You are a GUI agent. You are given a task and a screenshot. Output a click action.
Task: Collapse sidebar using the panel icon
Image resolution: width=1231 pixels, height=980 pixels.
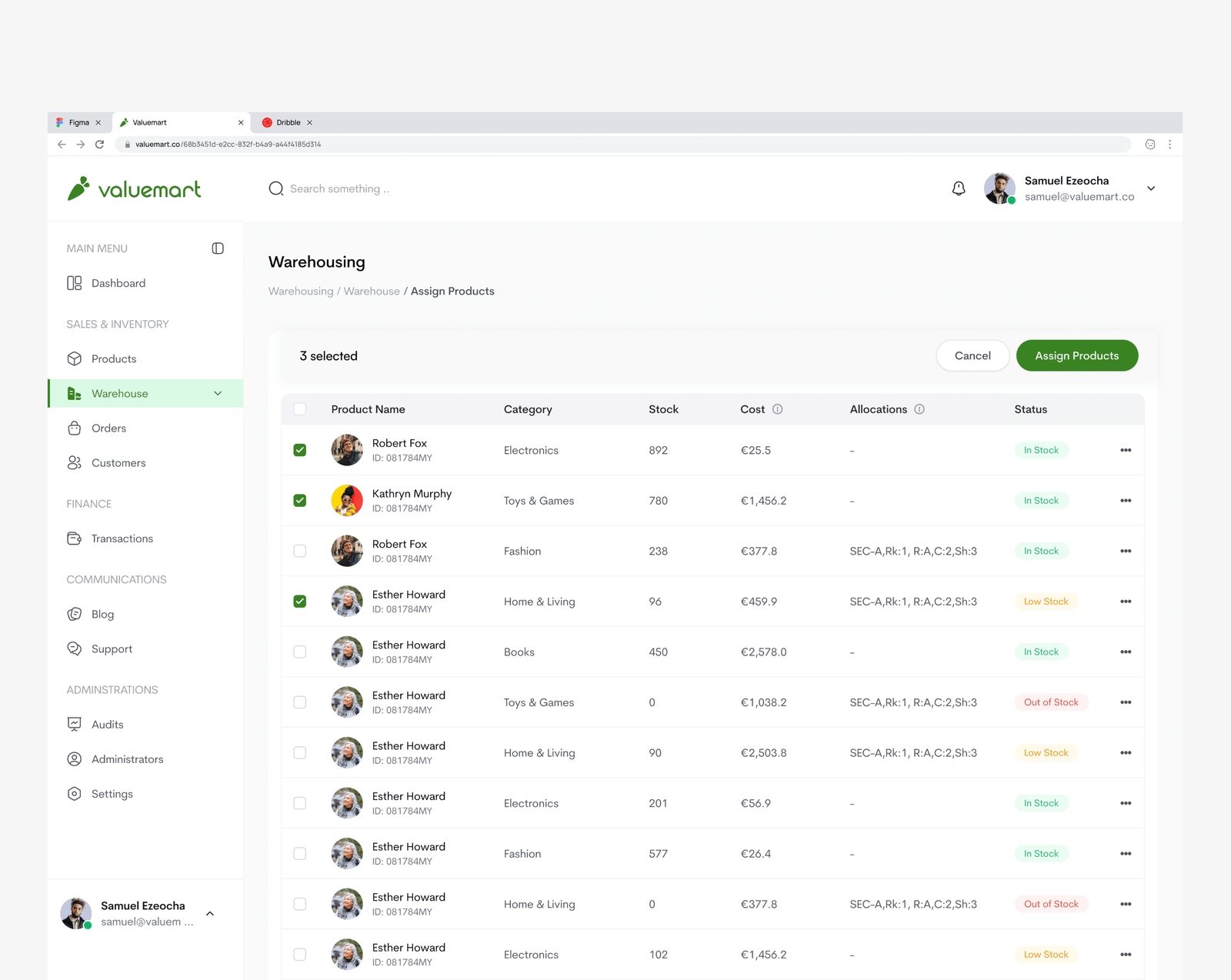click(x=218, y=248)
